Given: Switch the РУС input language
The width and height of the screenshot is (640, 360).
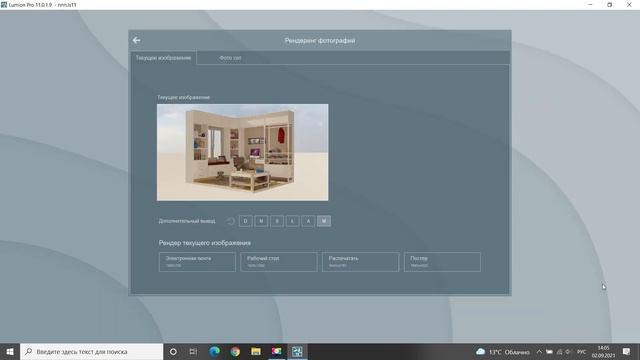Looking at the screenshot, I should point(582,352).
